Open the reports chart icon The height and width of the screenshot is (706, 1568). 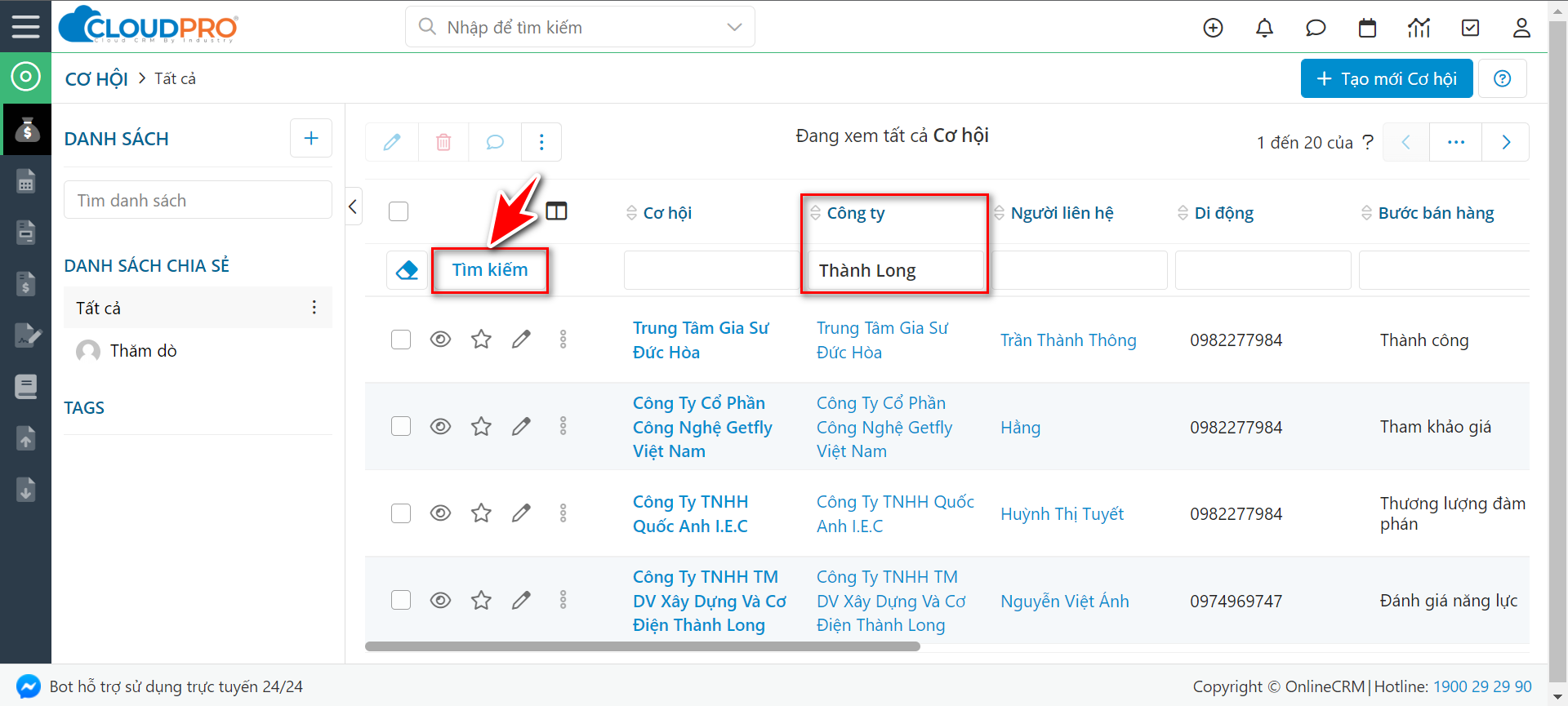(x=1419, y=28)
